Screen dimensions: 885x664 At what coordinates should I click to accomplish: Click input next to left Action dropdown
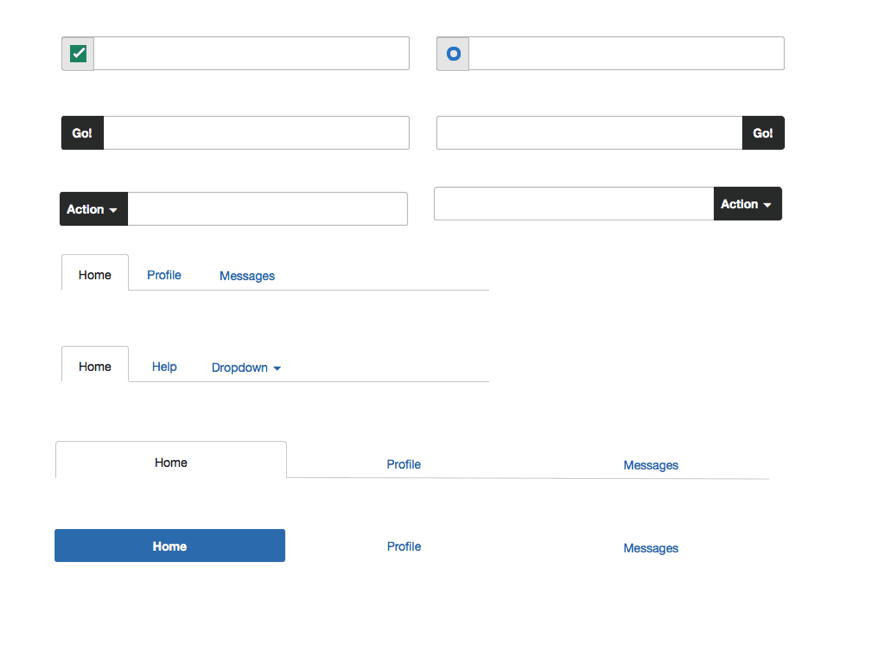268,209
